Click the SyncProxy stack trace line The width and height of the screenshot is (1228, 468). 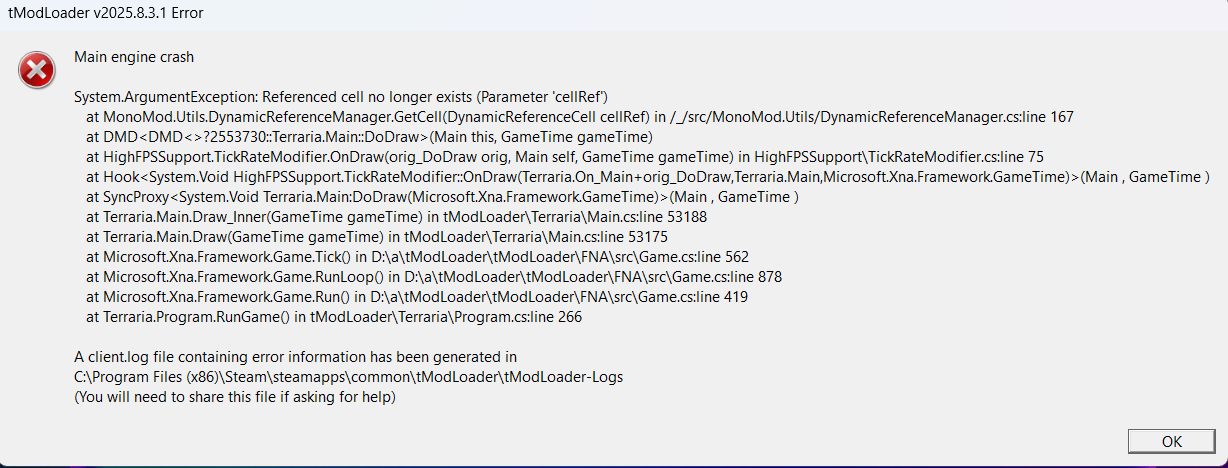coord(442,197)
